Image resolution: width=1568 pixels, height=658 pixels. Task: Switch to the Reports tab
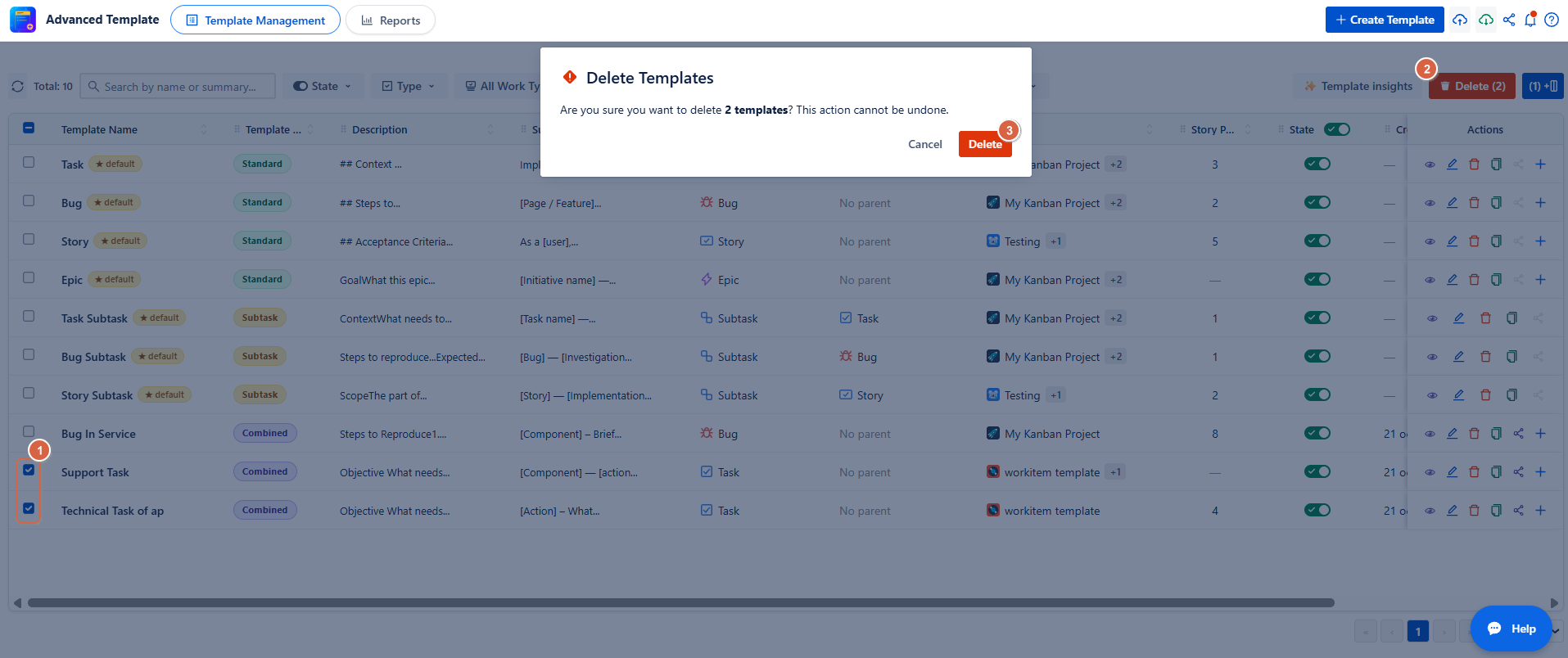click(391, 20)
